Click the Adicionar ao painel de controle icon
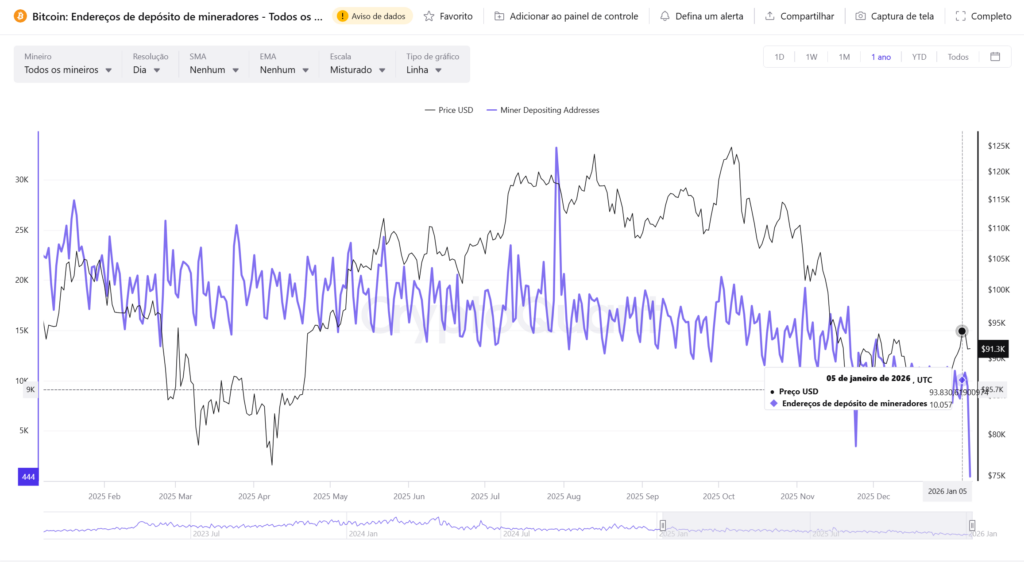This screenshot has height=562, width=1024. pos(499,16)
